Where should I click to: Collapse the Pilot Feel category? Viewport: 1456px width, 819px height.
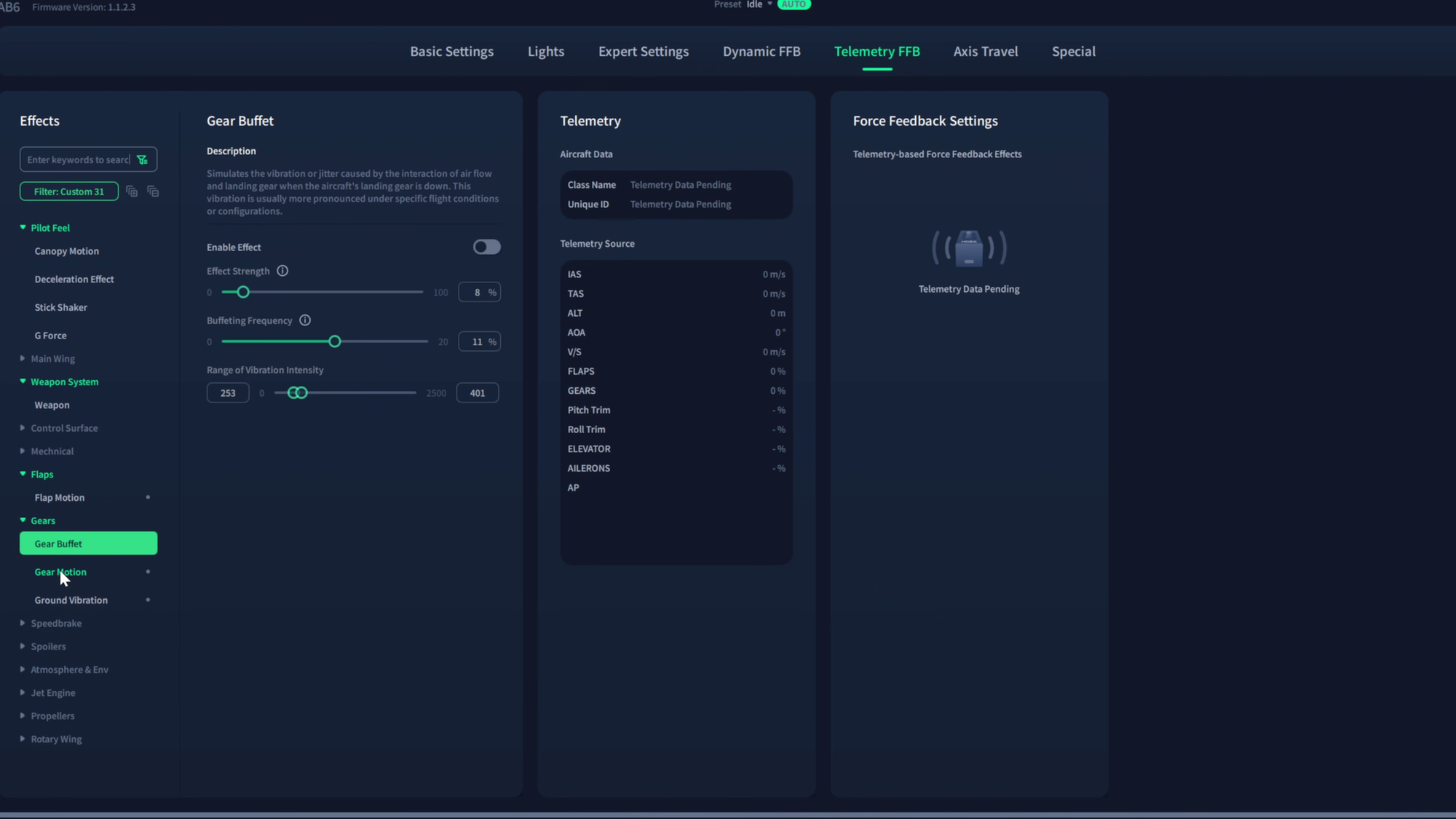tap(50, 228)
